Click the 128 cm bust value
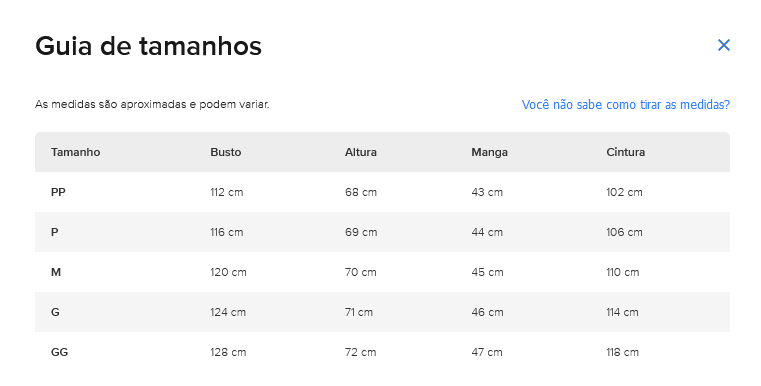 [x=228, y=352]
